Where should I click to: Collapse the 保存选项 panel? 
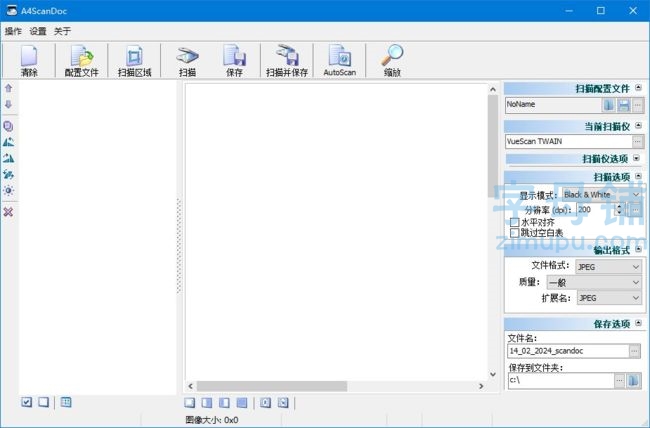click(x=638, y=323)
